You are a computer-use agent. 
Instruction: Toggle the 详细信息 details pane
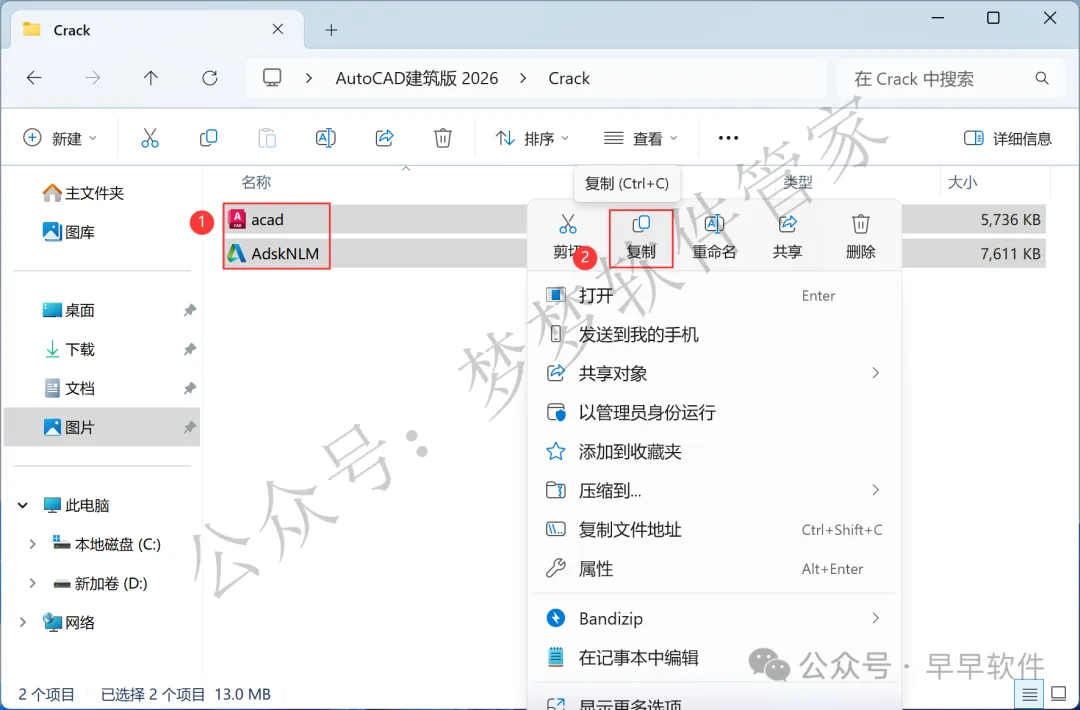tap(1008, 138)
